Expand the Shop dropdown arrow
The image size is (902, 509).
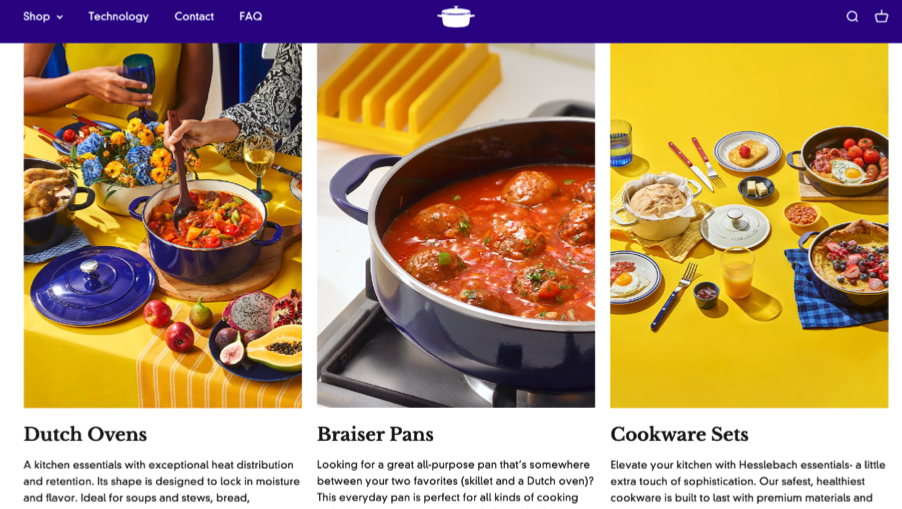[60, 17]
